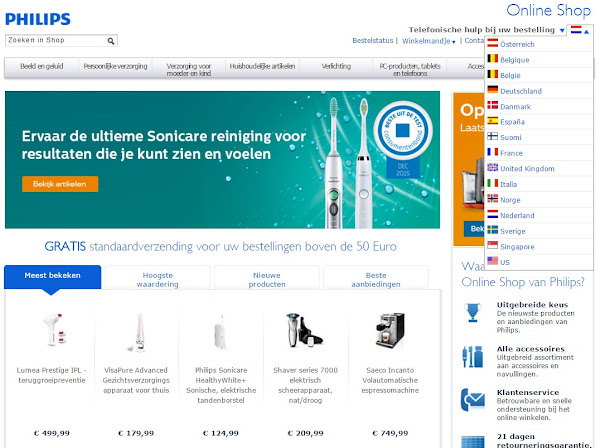Viewport: 600px width, 448px height.
Task: Open Beeld en geluid menu
Action: [41, 68]
